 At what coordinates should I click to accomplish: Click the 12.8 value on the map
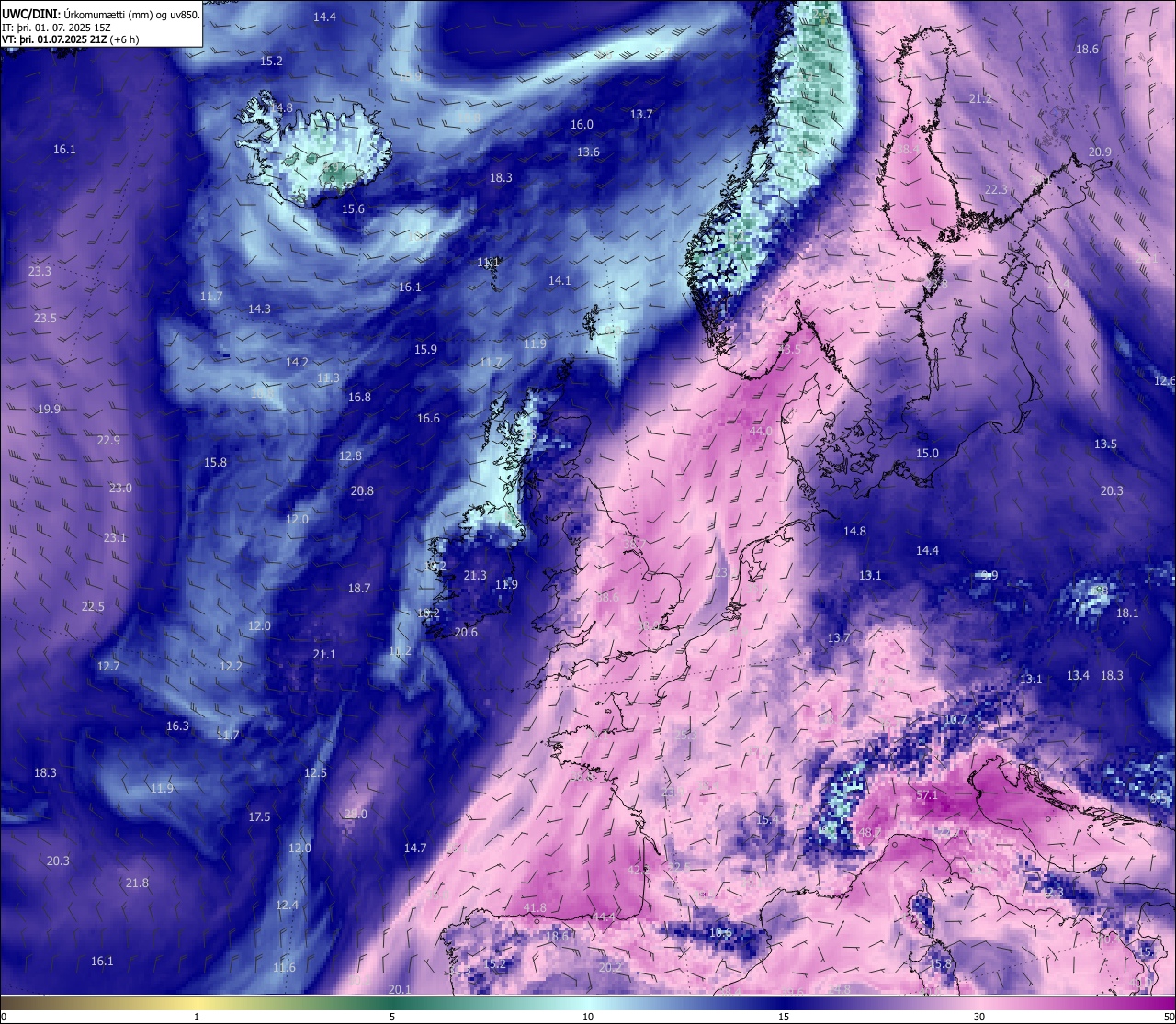click(x=350, y=456)
